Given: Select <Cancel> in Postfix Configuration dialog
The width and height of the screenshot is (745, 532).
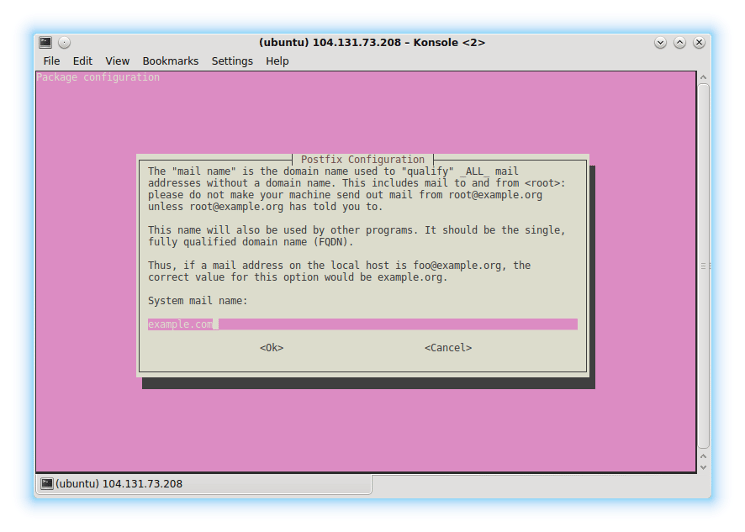Looking at the screenshot, I should (448, 348).
